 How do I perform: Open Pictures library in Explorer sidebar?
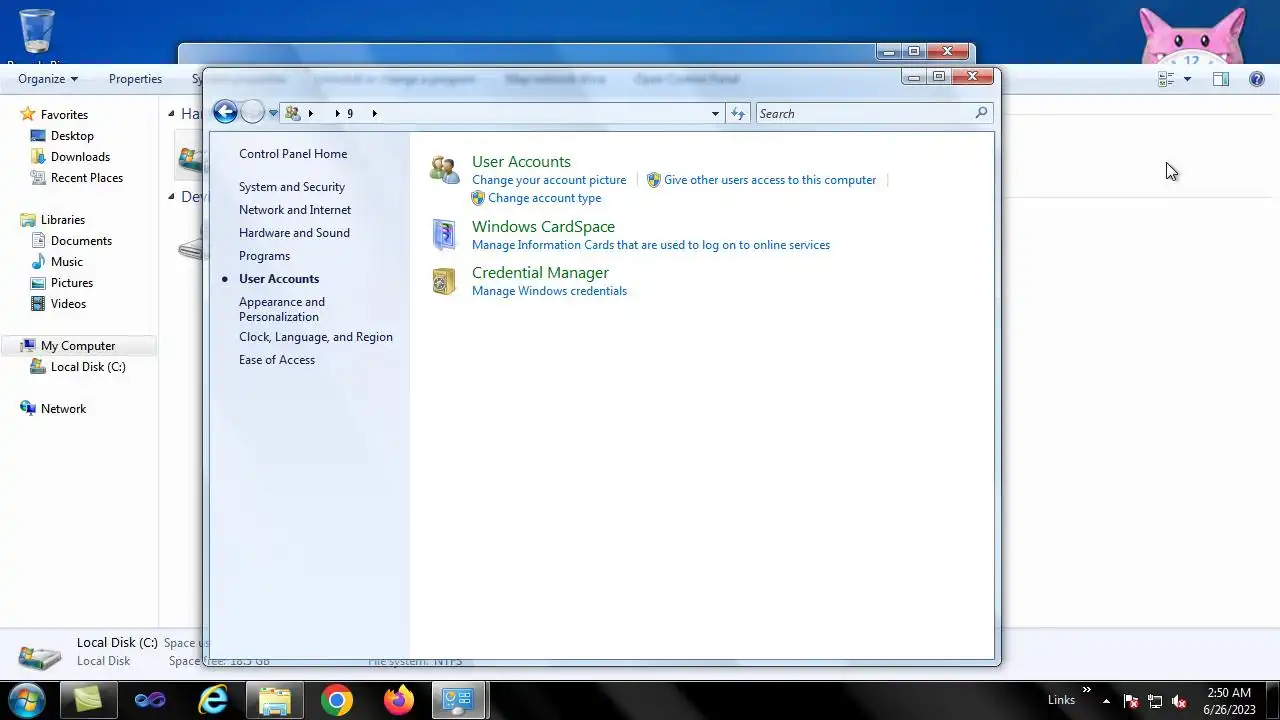click(x=71, y=283)
